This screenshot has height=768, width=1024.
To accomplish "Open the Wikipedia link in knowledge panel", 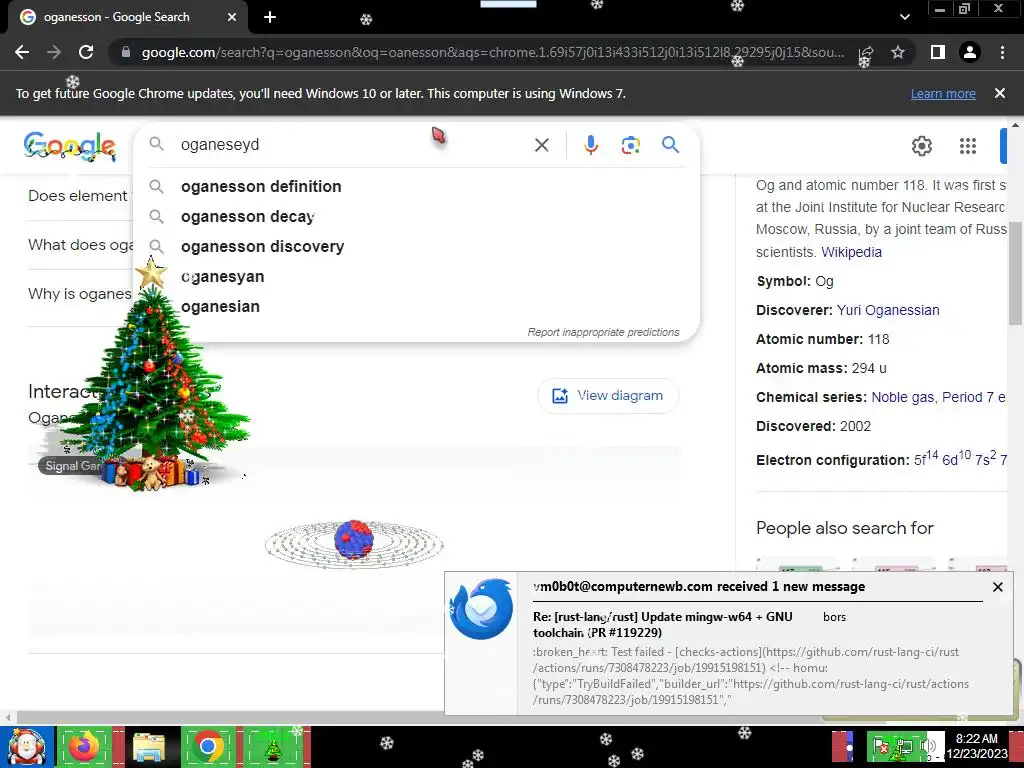I will [851, 252].
